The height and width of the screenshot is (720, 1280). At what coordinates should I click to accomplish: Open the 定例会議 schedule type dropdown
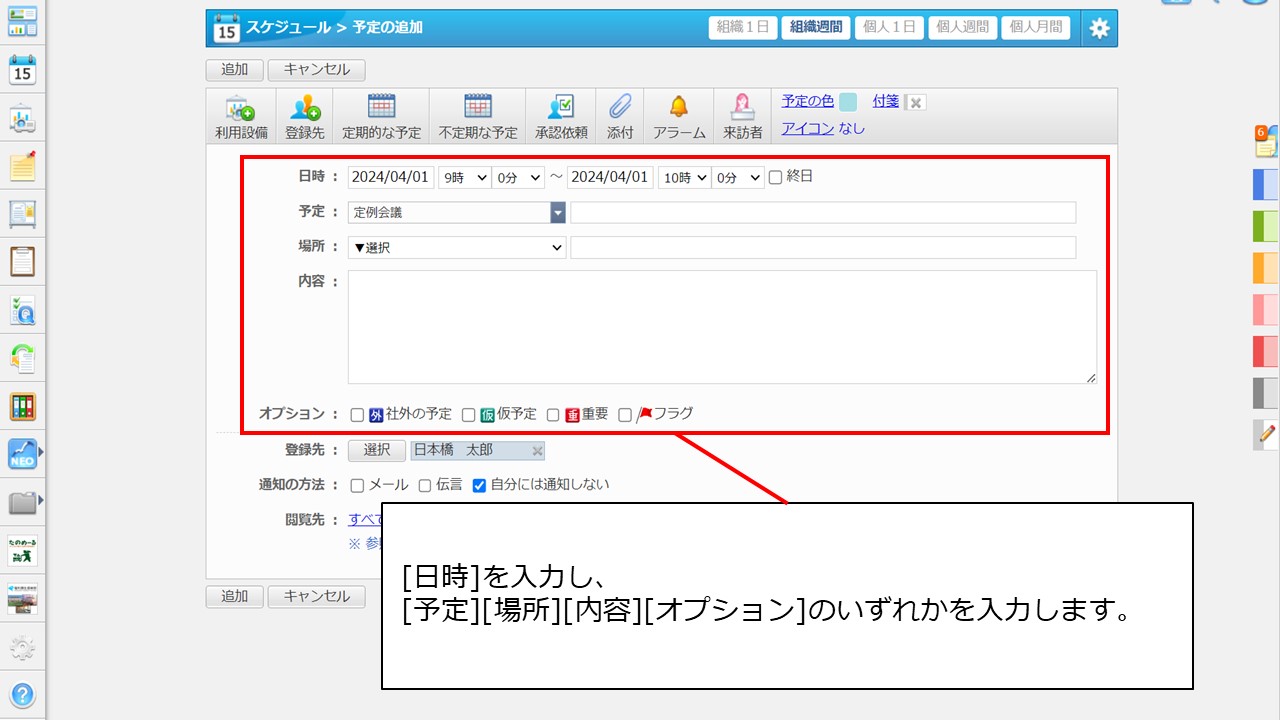[x=557, y=213]
